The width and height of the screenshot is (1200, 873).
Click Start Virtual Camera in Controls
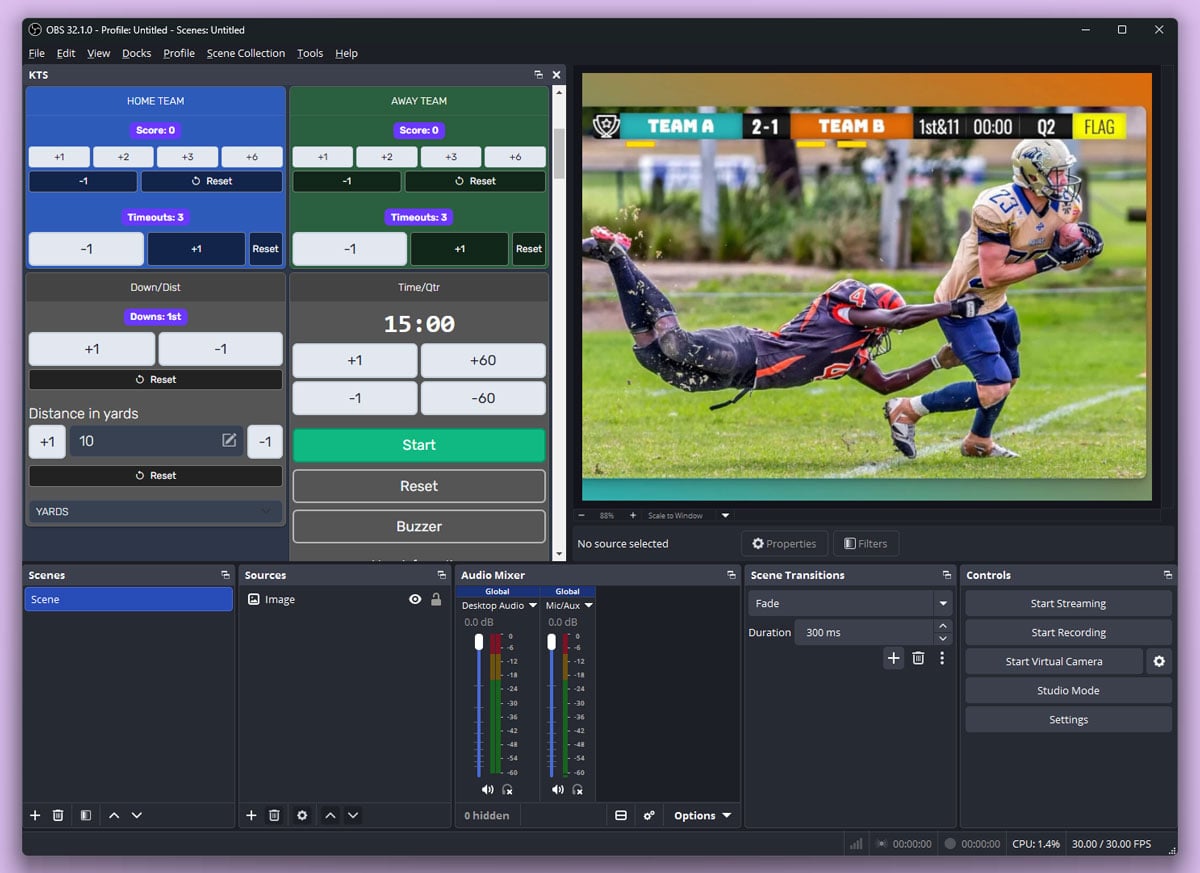click(1053, 661)
